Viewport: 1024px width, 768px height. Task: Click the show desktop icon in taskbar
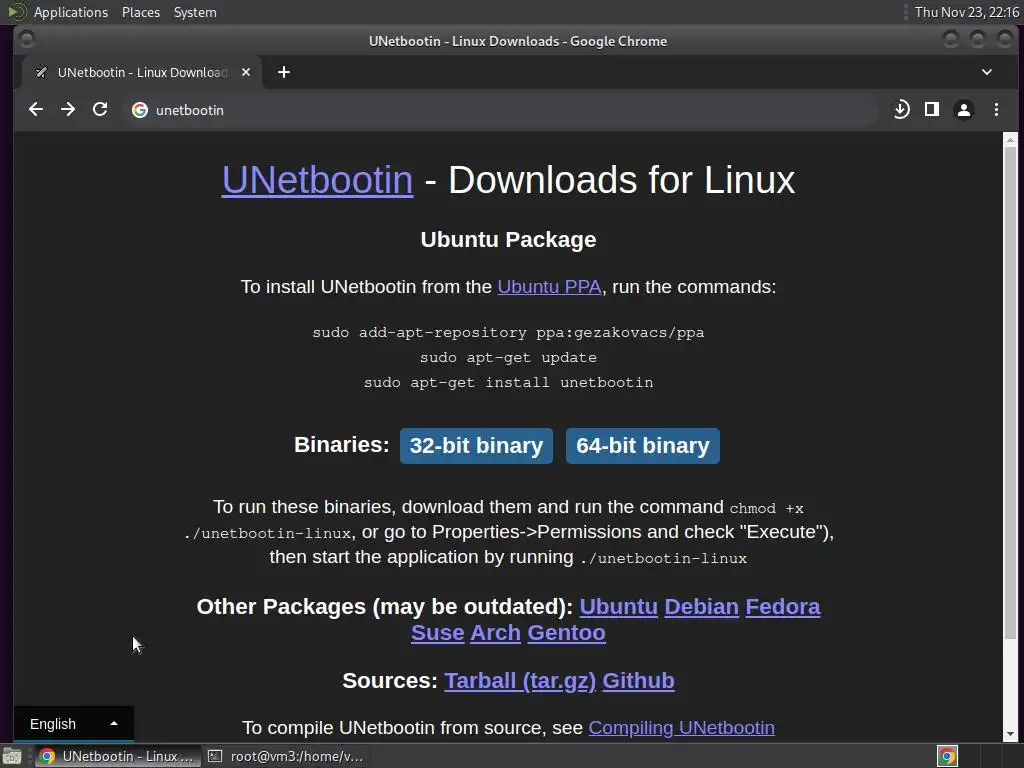coord(12,756)
